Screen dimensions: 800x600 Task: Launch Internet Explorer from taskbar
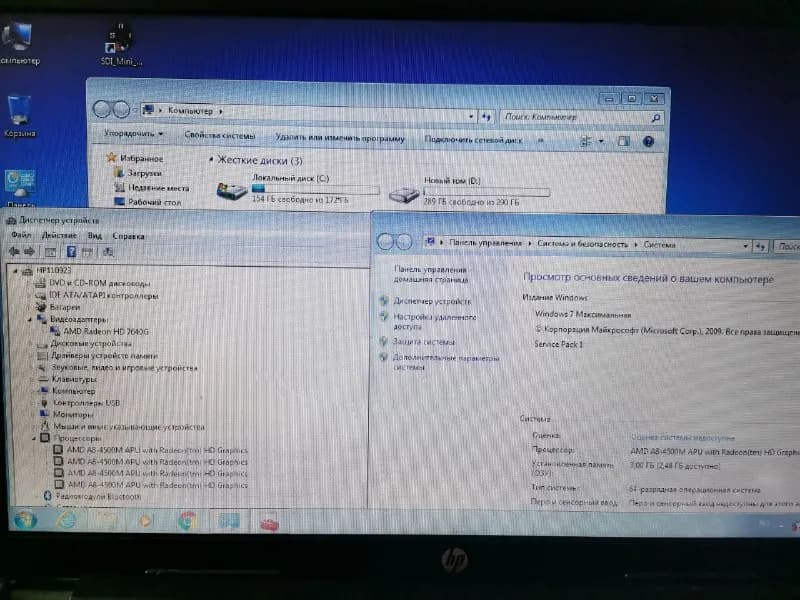click(67, 520)
